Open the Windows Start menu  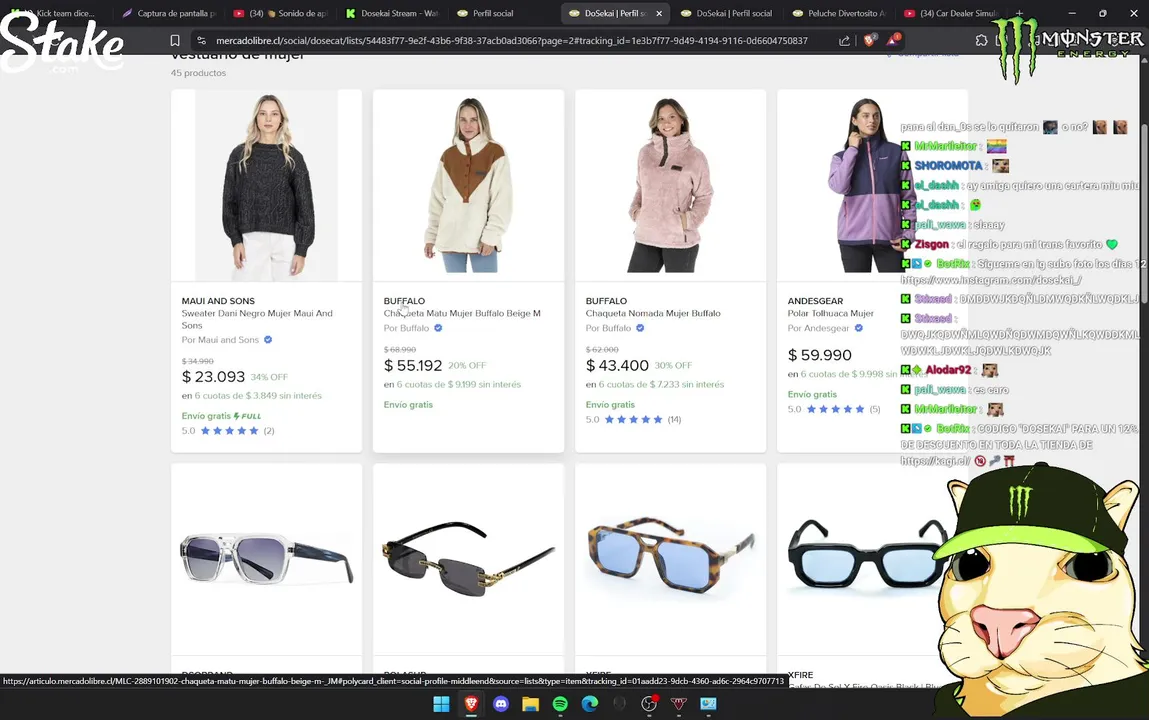click(441, 704)
